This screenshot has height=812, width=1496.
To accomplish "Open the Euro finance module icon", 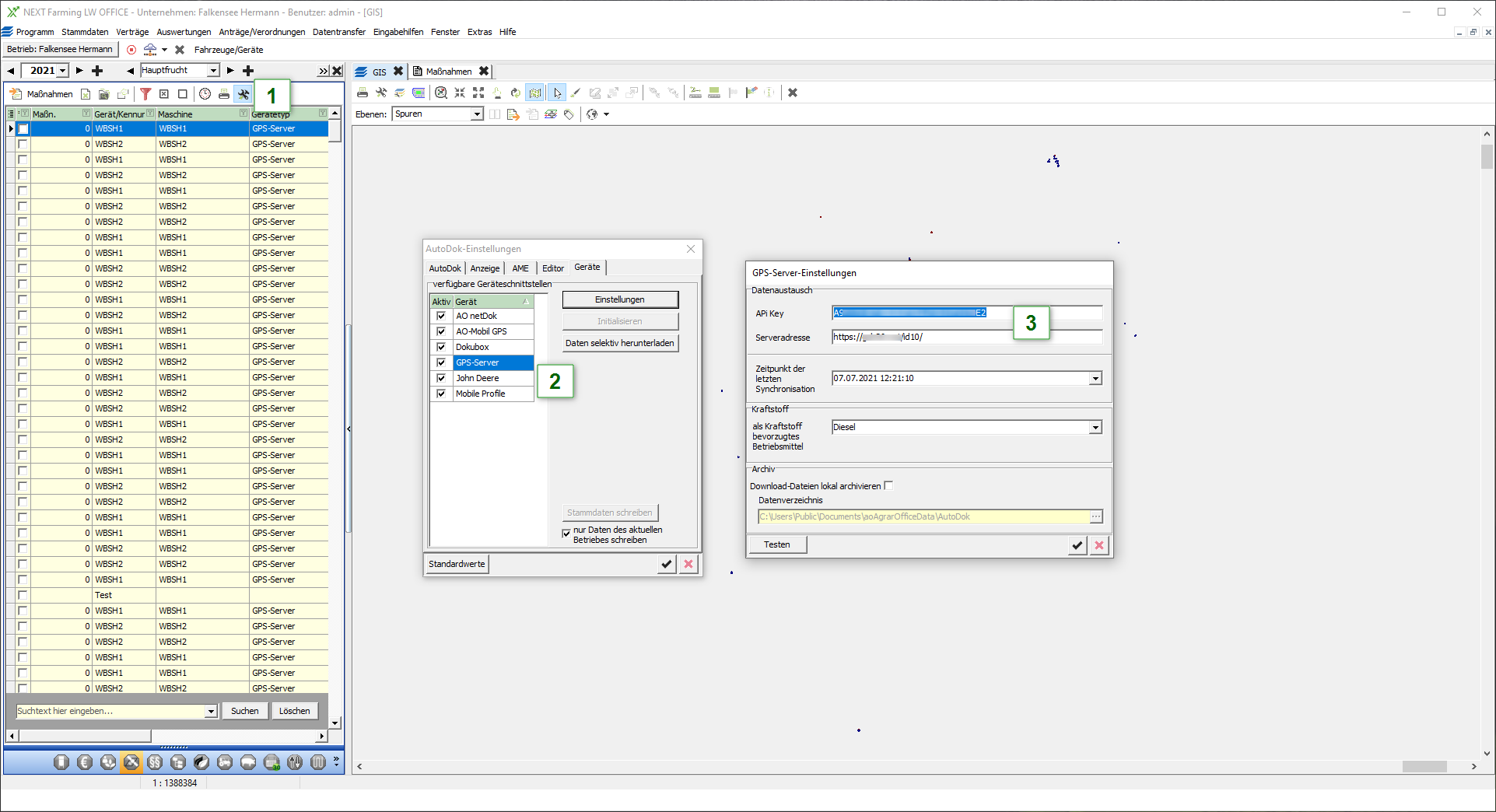I will point(85,762).
